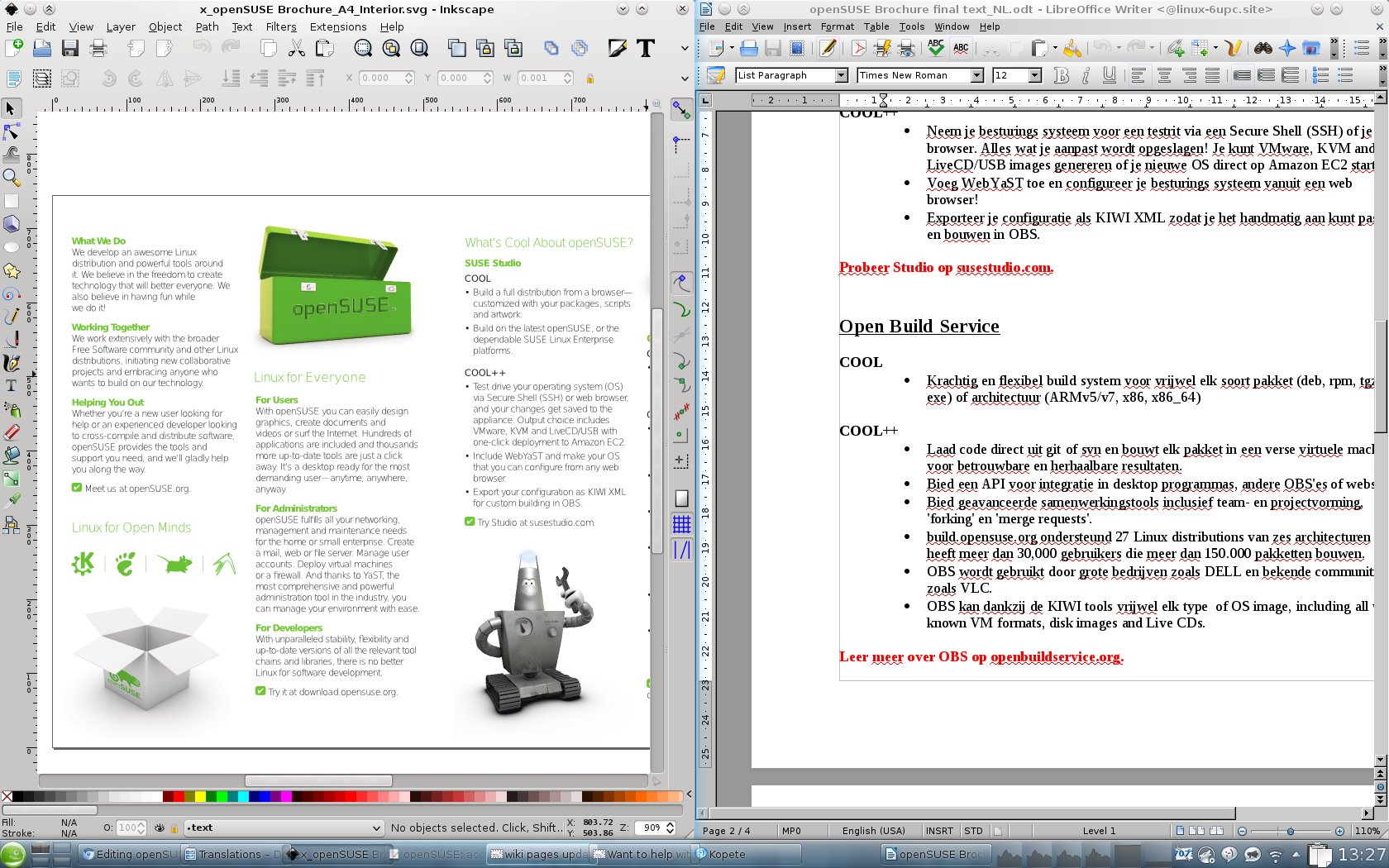Save the Inkscape document with floppy icon
1389x868 pixels.
coord(70,49)
